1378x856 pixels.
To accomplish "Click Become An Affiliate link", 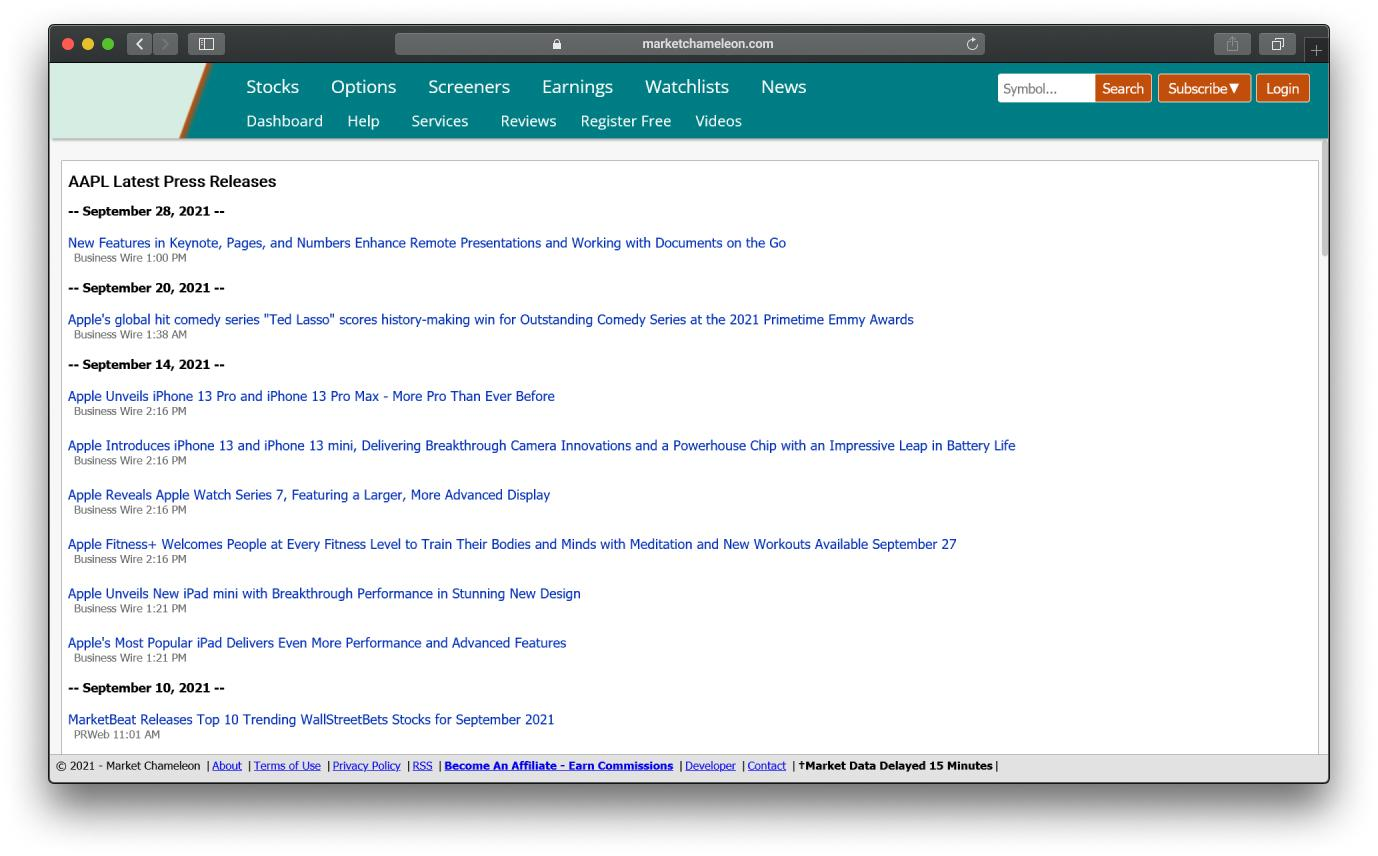I will coord(559,766).
